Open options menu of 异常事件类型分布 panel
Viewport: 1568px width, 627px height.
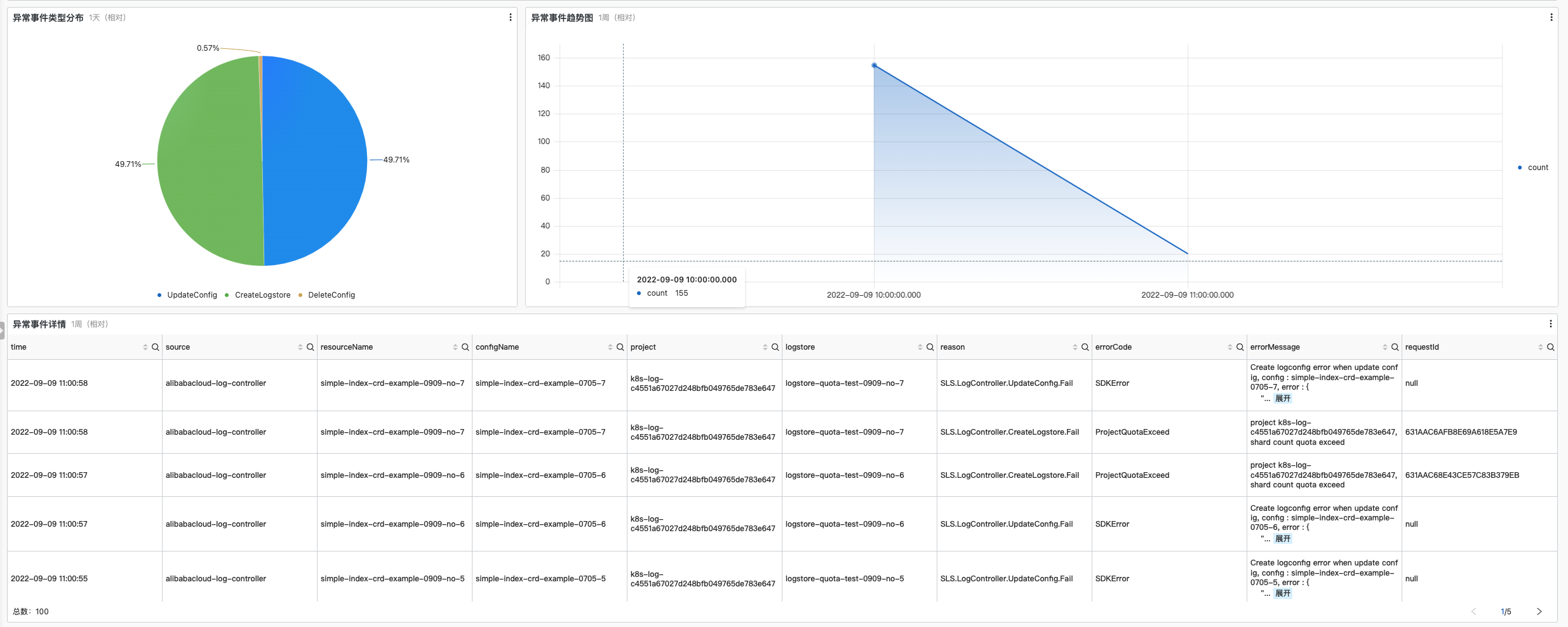click(x=510, y=16)
